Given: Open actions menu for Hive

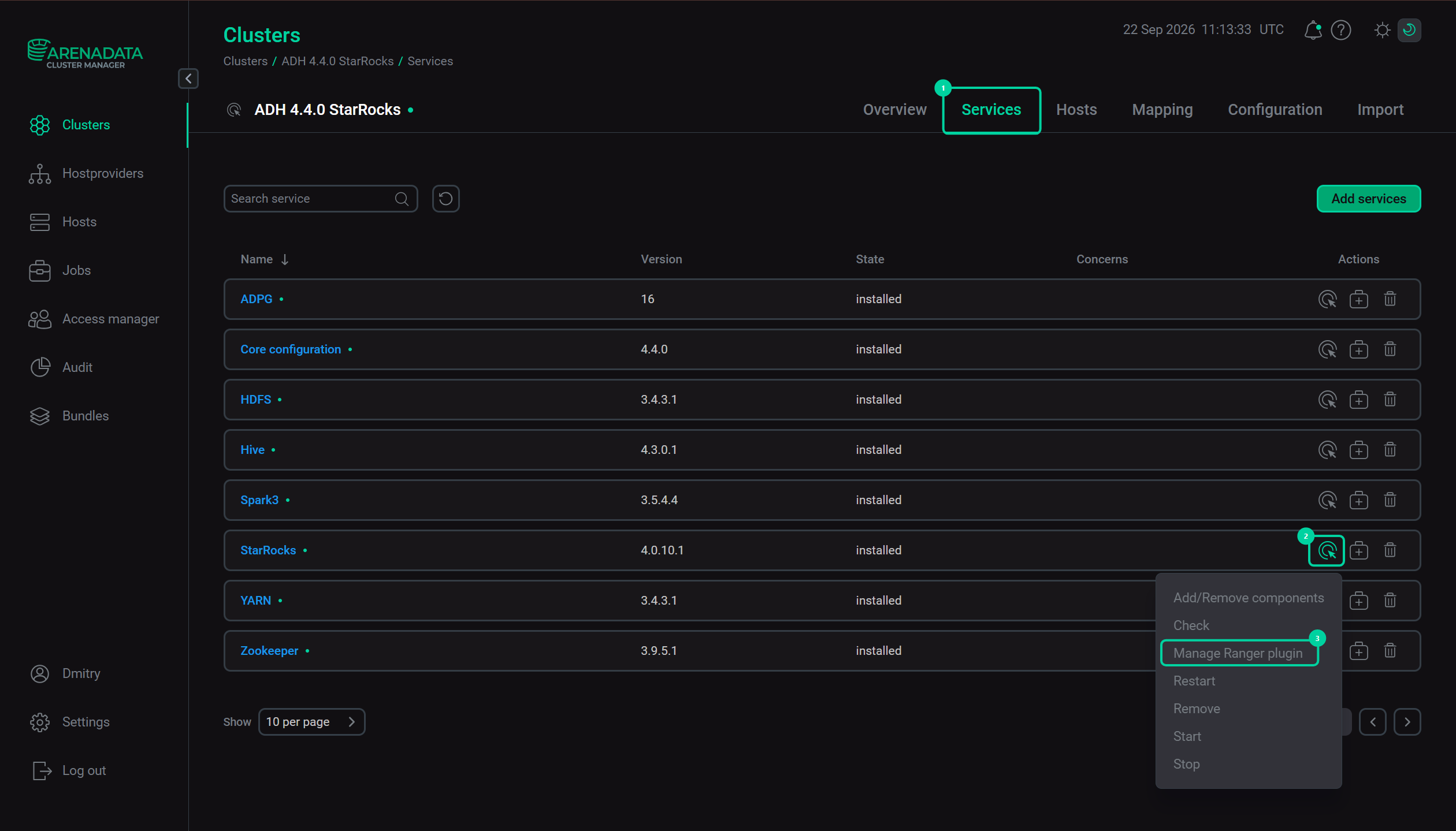Looking at the screenshot, I should pos(1327,450).
